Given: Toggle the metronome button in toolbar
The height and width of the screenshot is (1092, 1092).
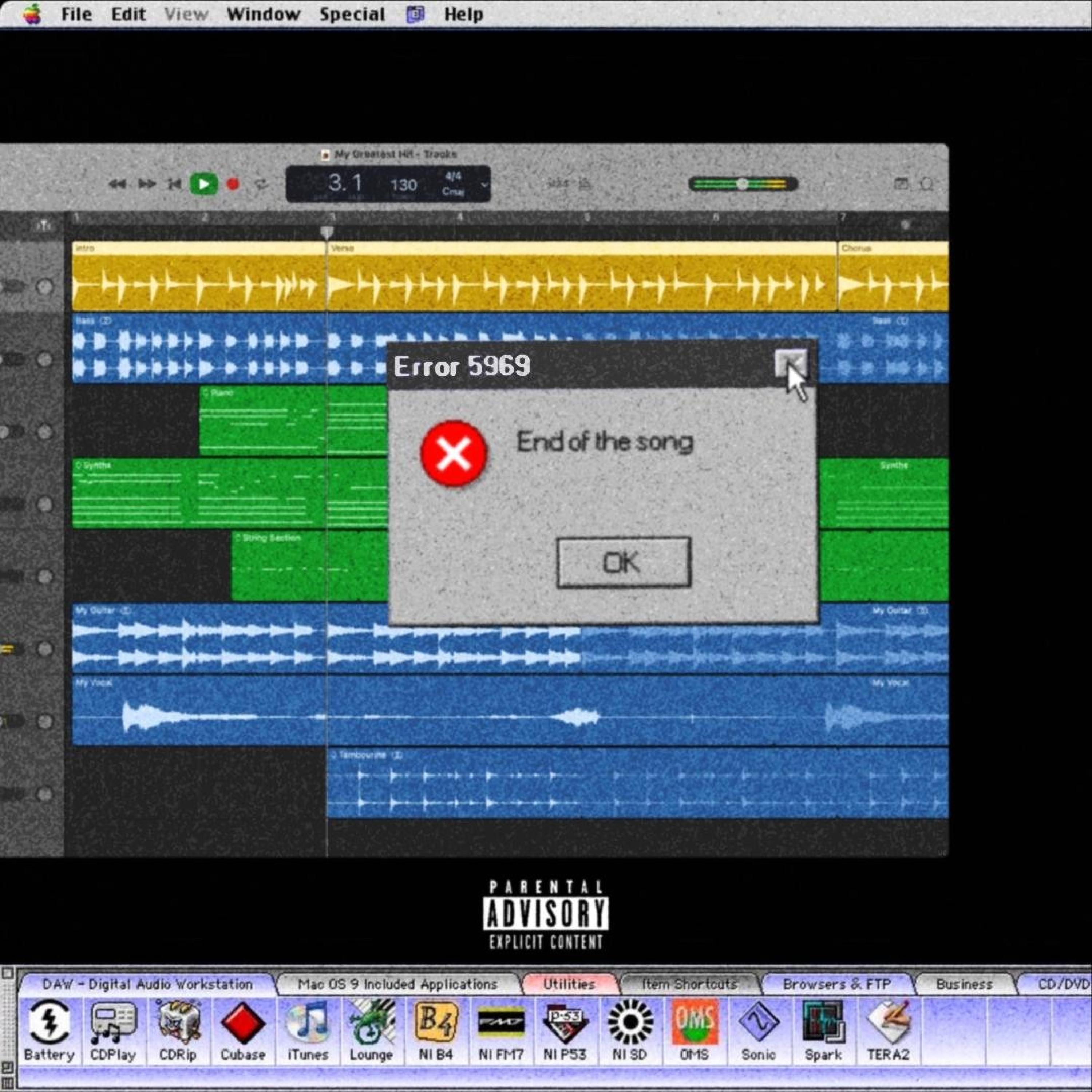Looking at the screenshot, I should point(585,184).
